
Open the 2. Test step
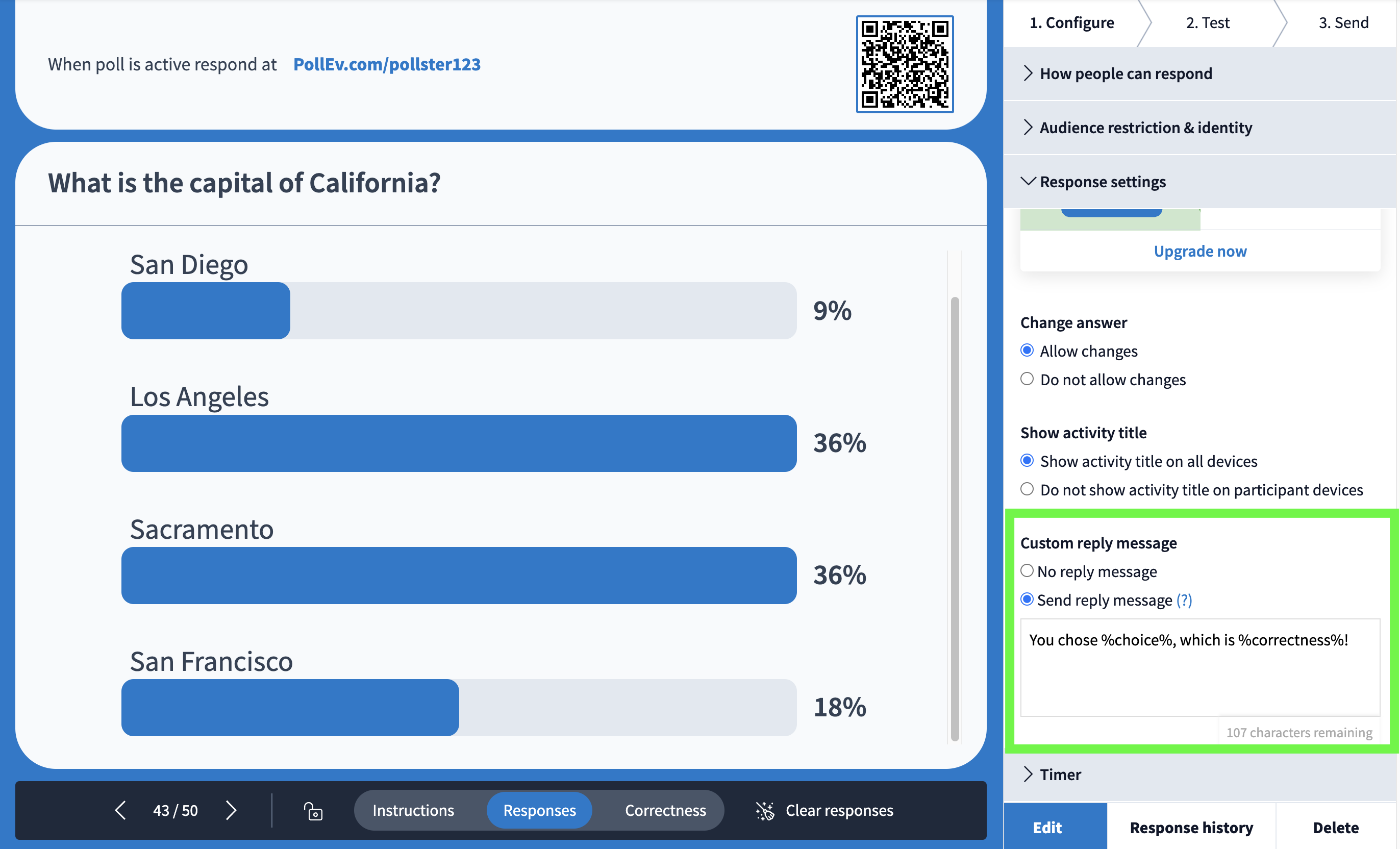1207,23
